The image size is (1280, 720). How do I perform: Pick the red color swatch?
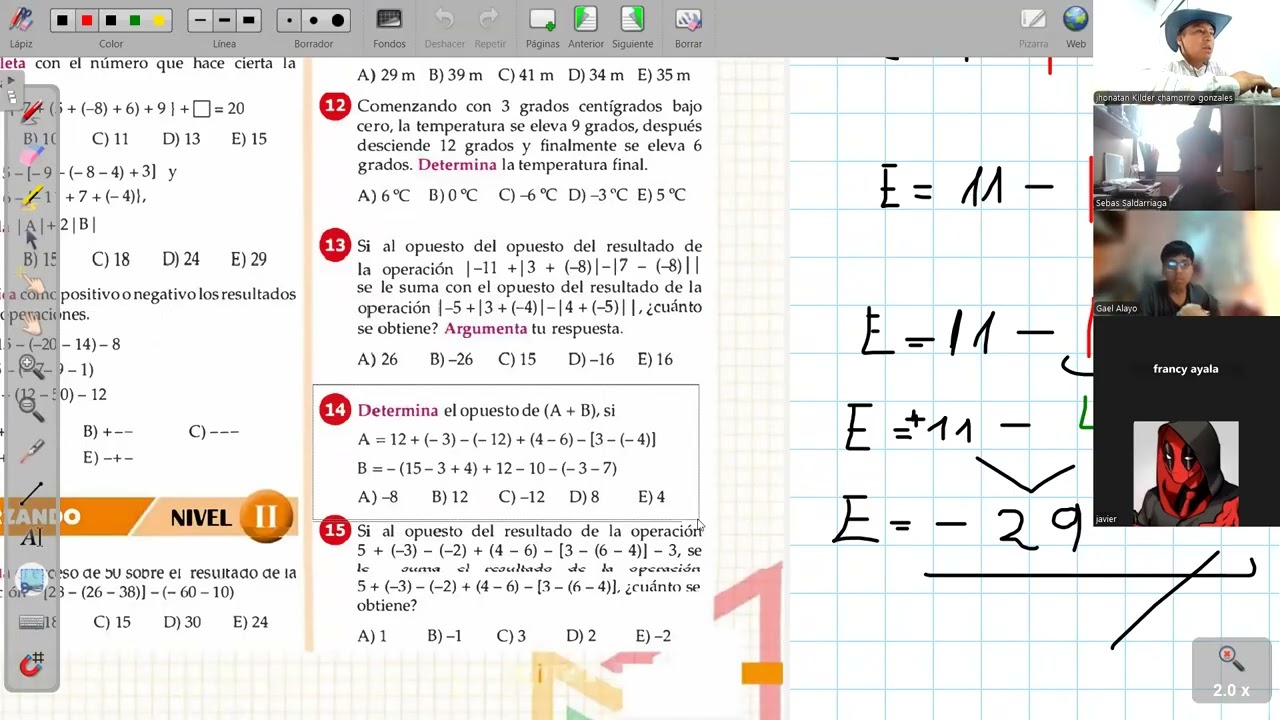click(87, 20)
